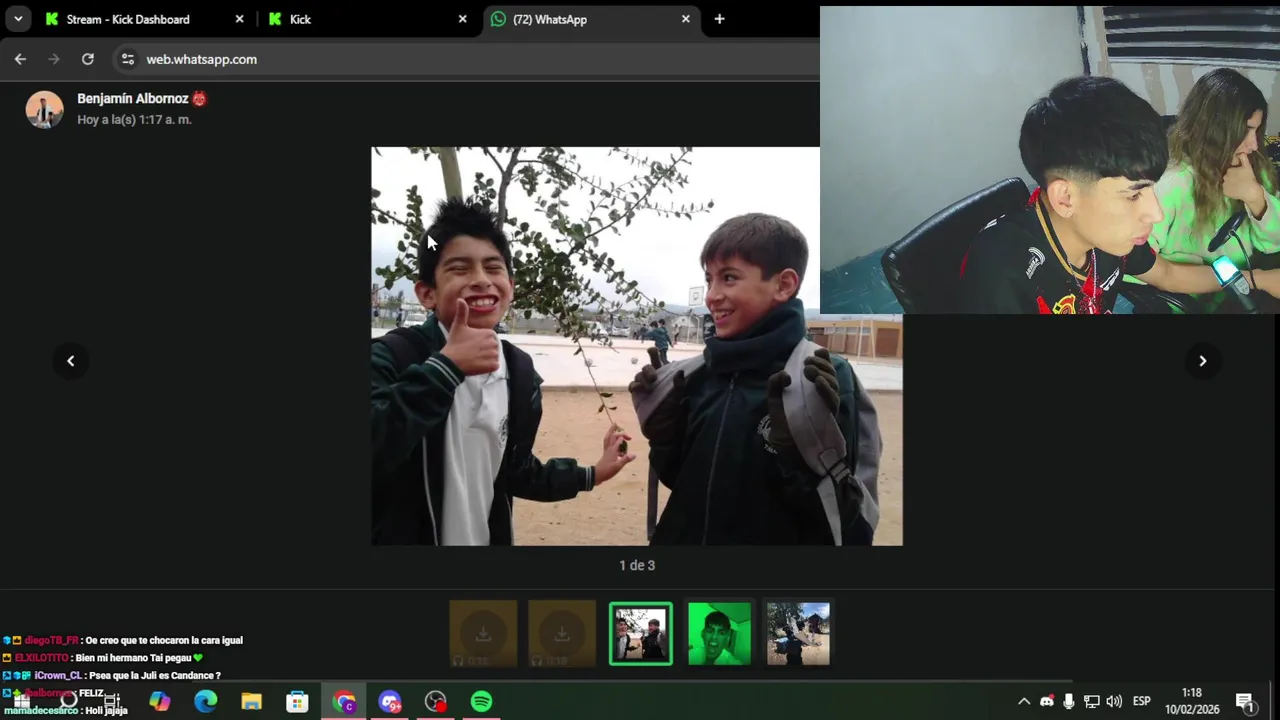This screenshot has width=1280, height=720.
Task: Click the main photo of two boys
Action: (x=636, y=346)
